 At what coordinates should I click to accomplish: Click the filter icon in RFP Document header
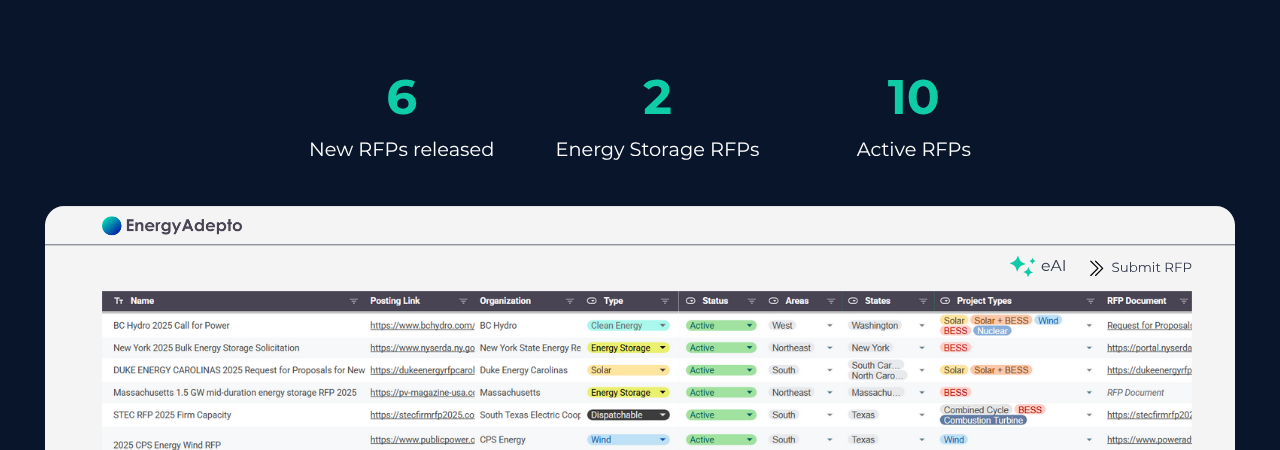[1184, 301]
